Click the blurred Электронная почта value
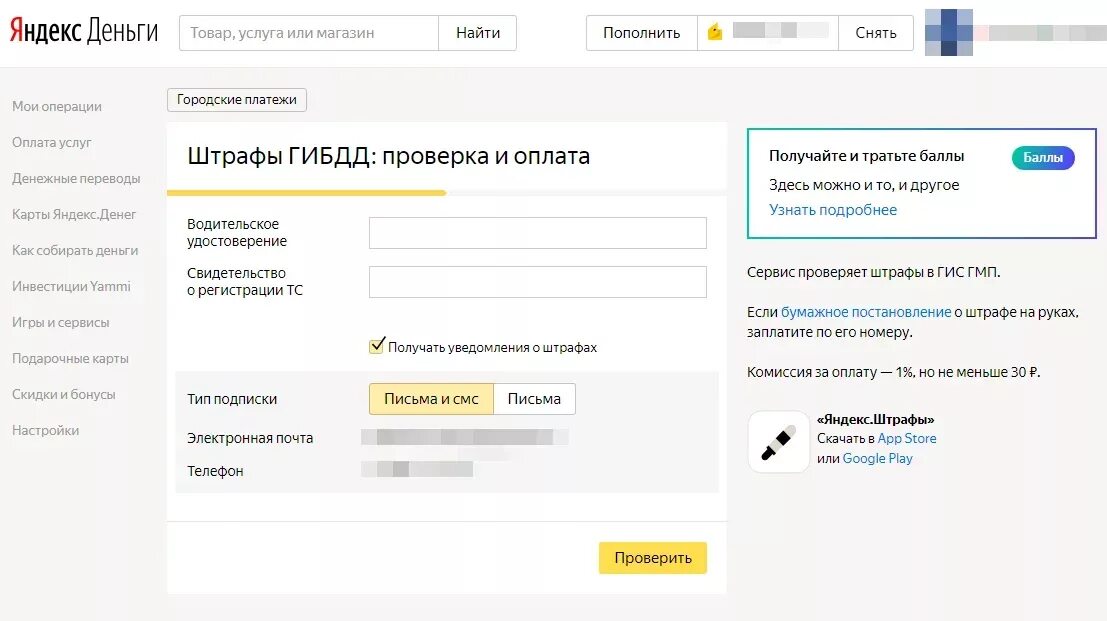The height and width of the screenshot is (621, 1107). pos(465,438)
